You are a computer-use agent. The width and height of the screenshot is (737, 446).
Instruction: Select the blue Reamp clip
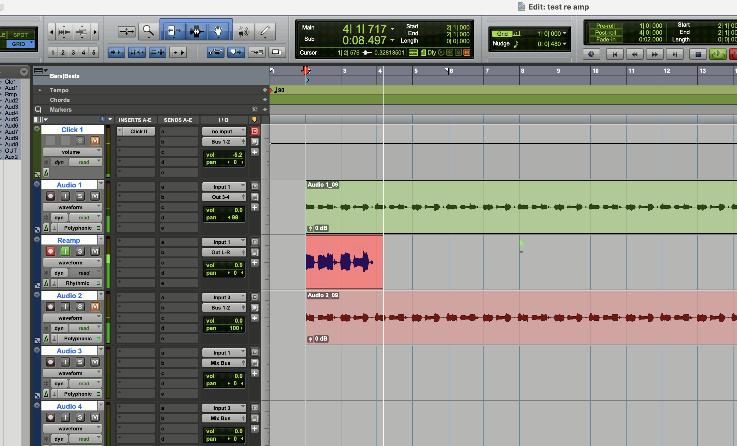[x=345, y=262]
